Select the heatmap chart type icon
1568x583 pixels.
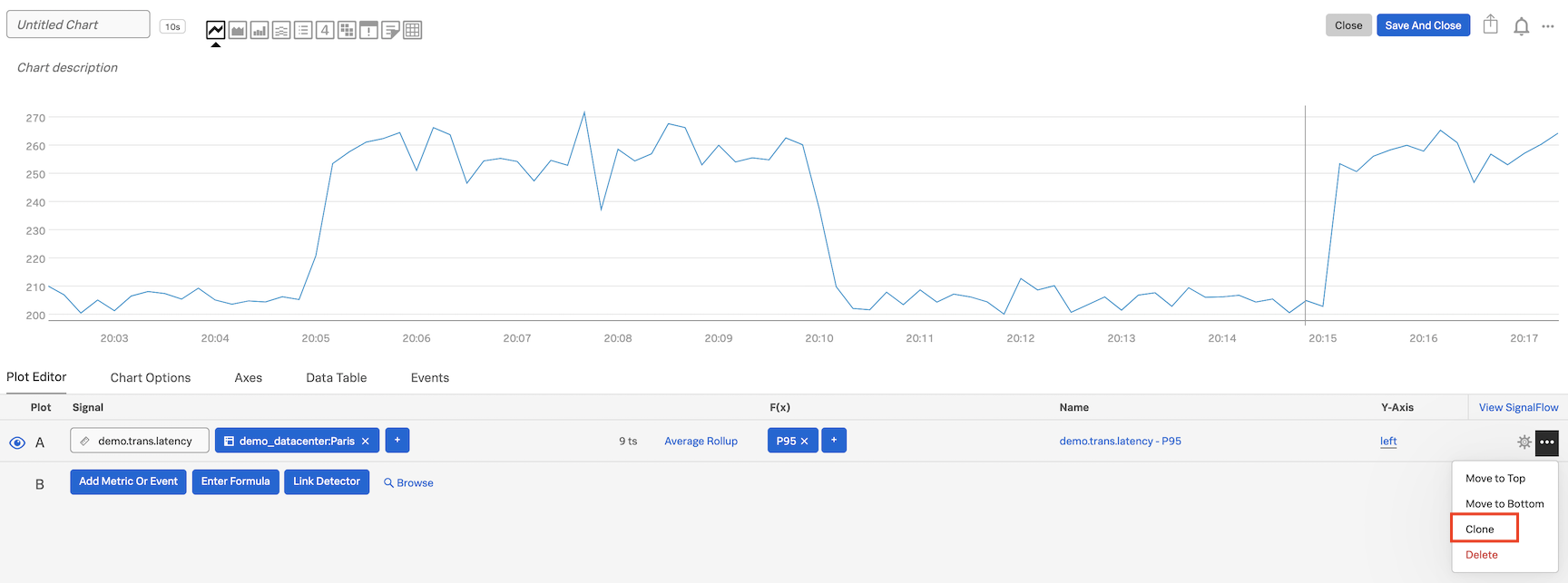[x=347, y=30]
